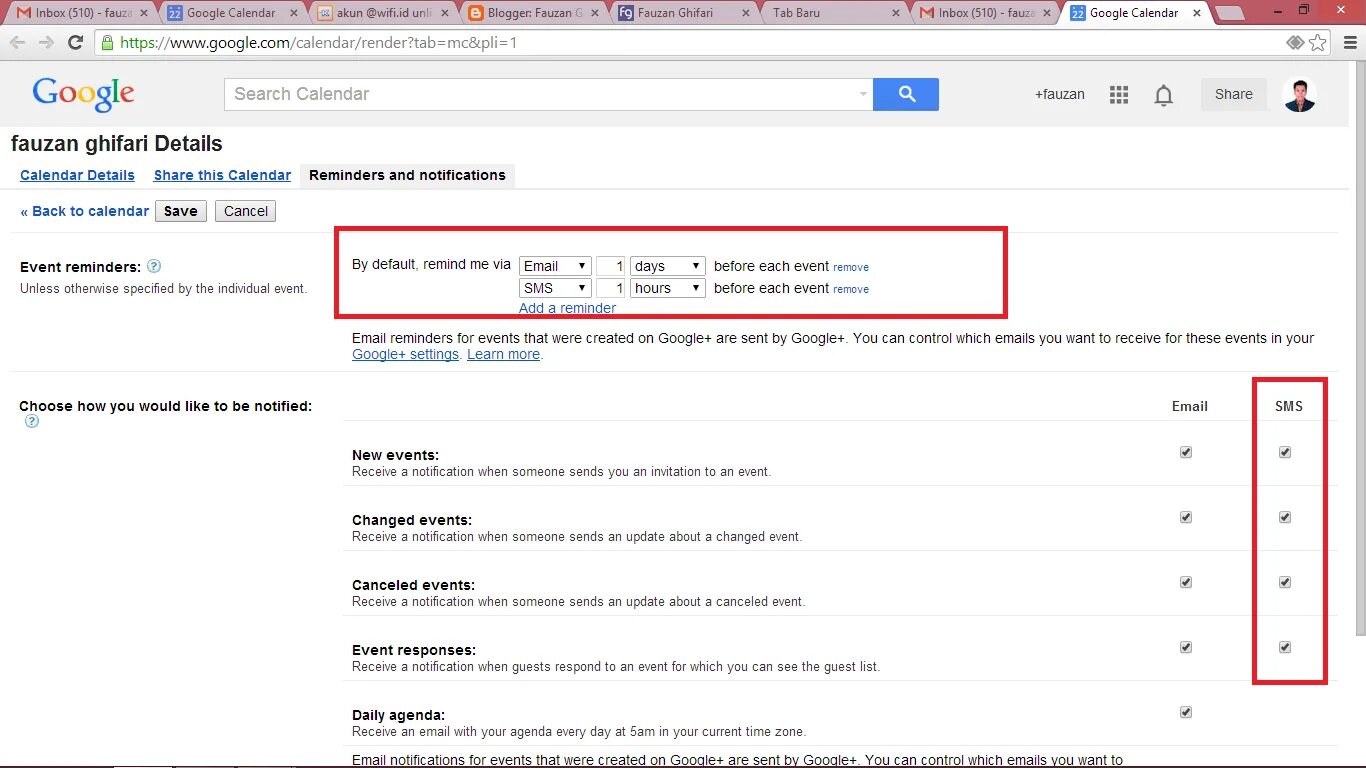Uncheck SMS for Canceled events

1285,582
